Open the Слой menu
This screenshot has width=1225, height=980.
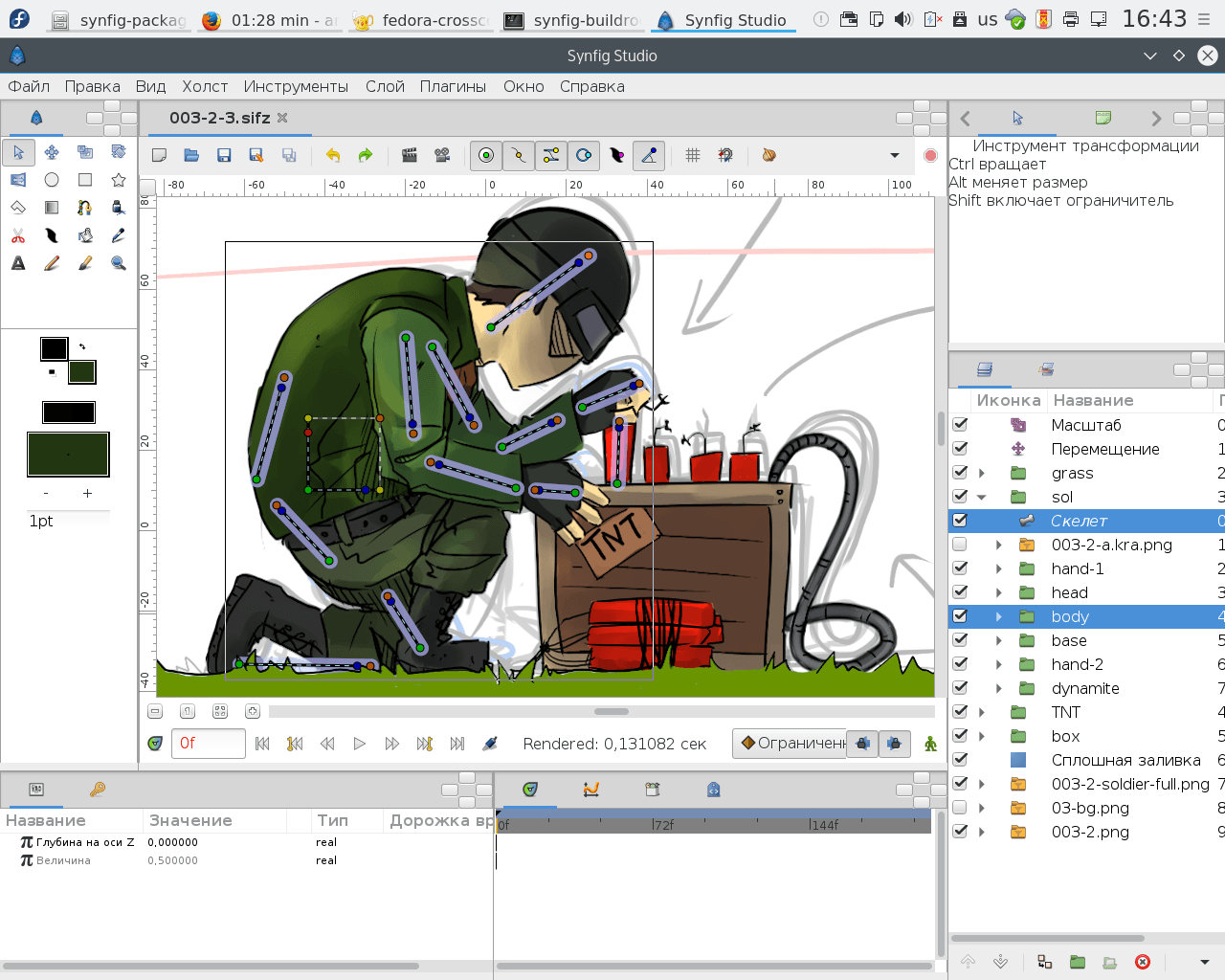pos(385,86)
